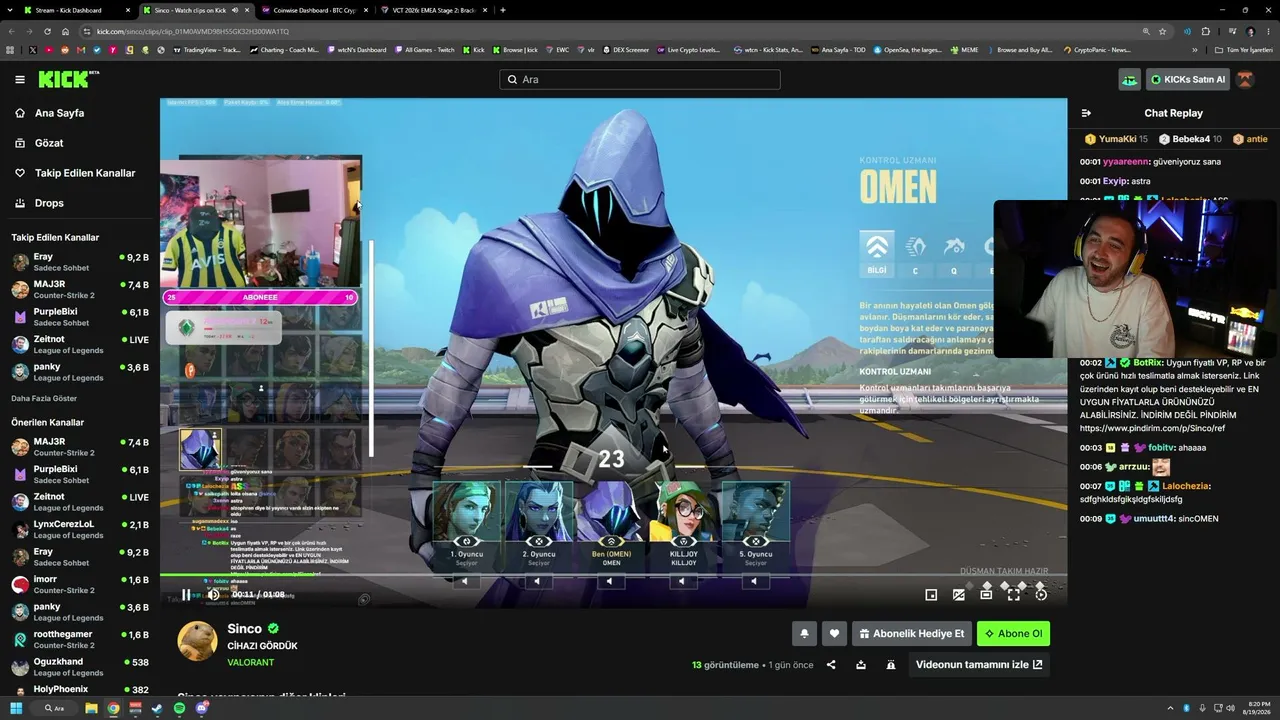Open Videonun tamamını izle link
Screen dimensions: 1280x720
coord(979,665)
